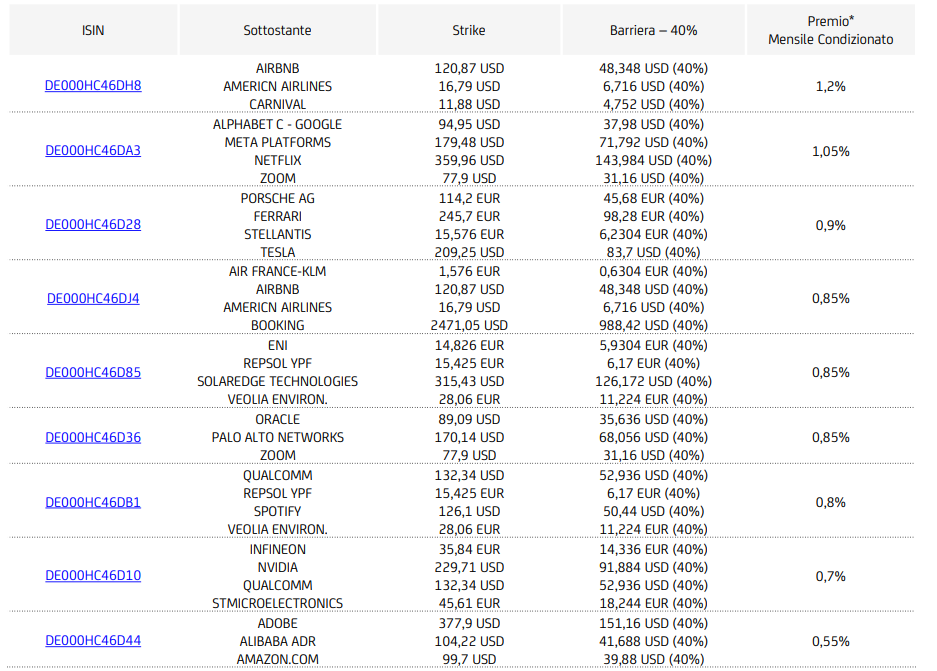Viewport: 937px width, 671px height.
Task: Click the 209,25 USD strike value
Action: tap(469, 252)
